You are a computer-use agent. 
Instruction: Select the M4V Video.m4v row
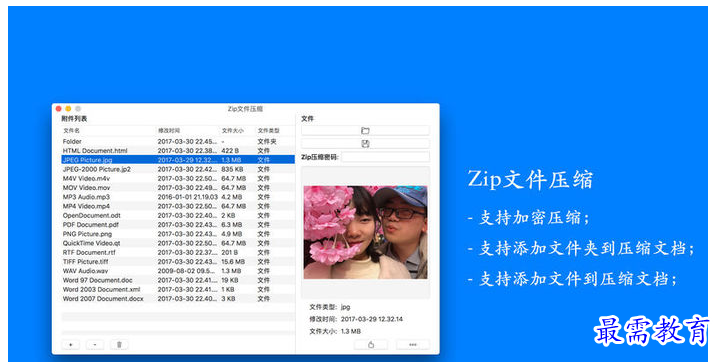coord(178,178)
